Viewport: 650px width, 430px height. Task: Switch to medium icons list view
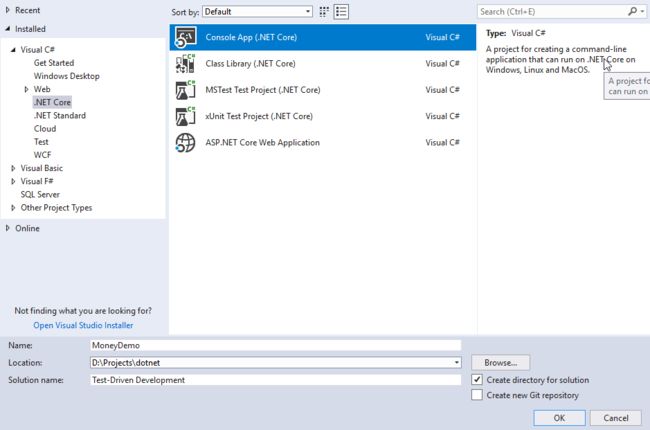pyautogui.click(x=341, y=12)
